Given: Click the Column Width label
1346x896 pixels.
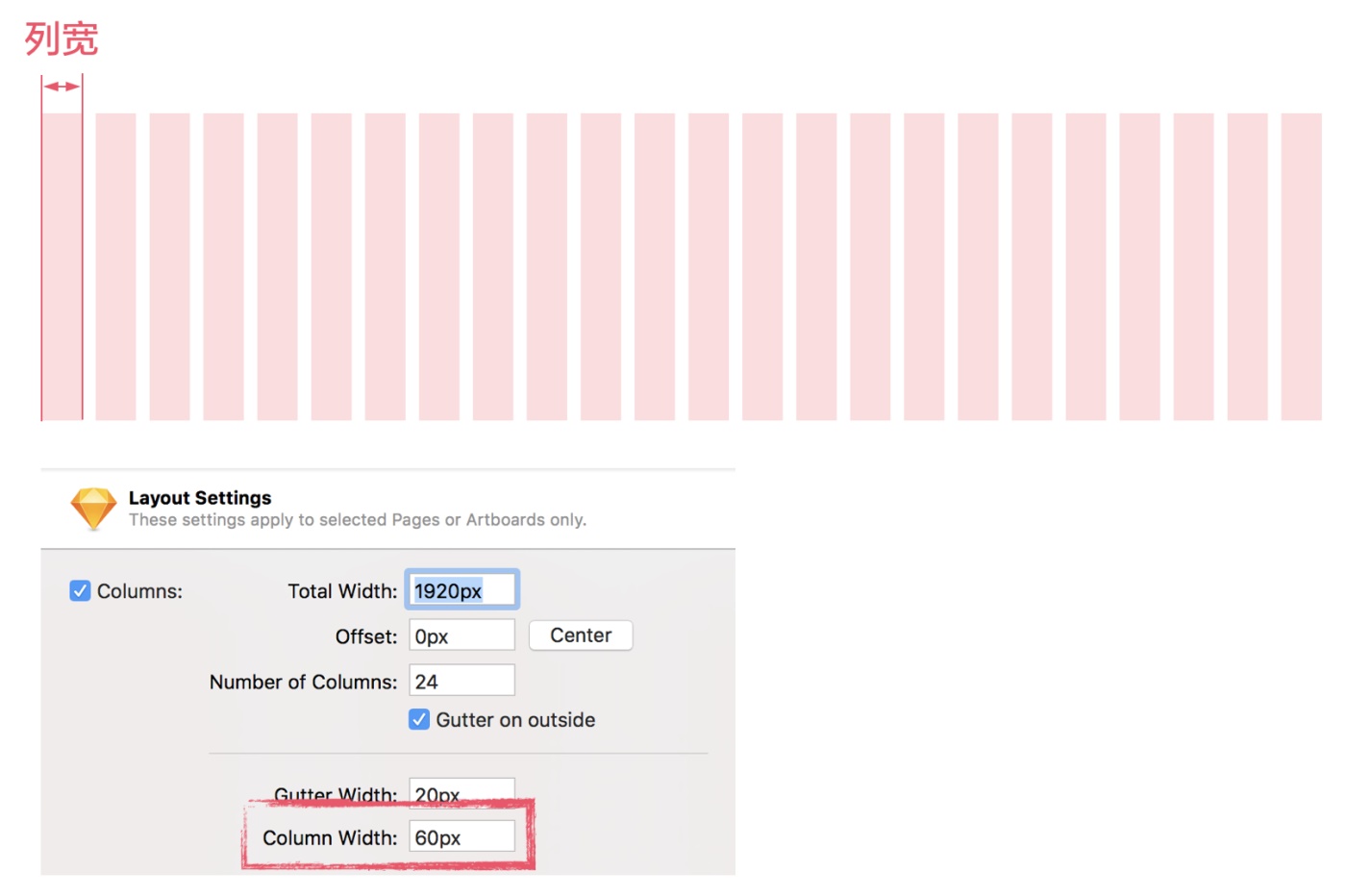Looking at the screenshot, I should [330, 838].
